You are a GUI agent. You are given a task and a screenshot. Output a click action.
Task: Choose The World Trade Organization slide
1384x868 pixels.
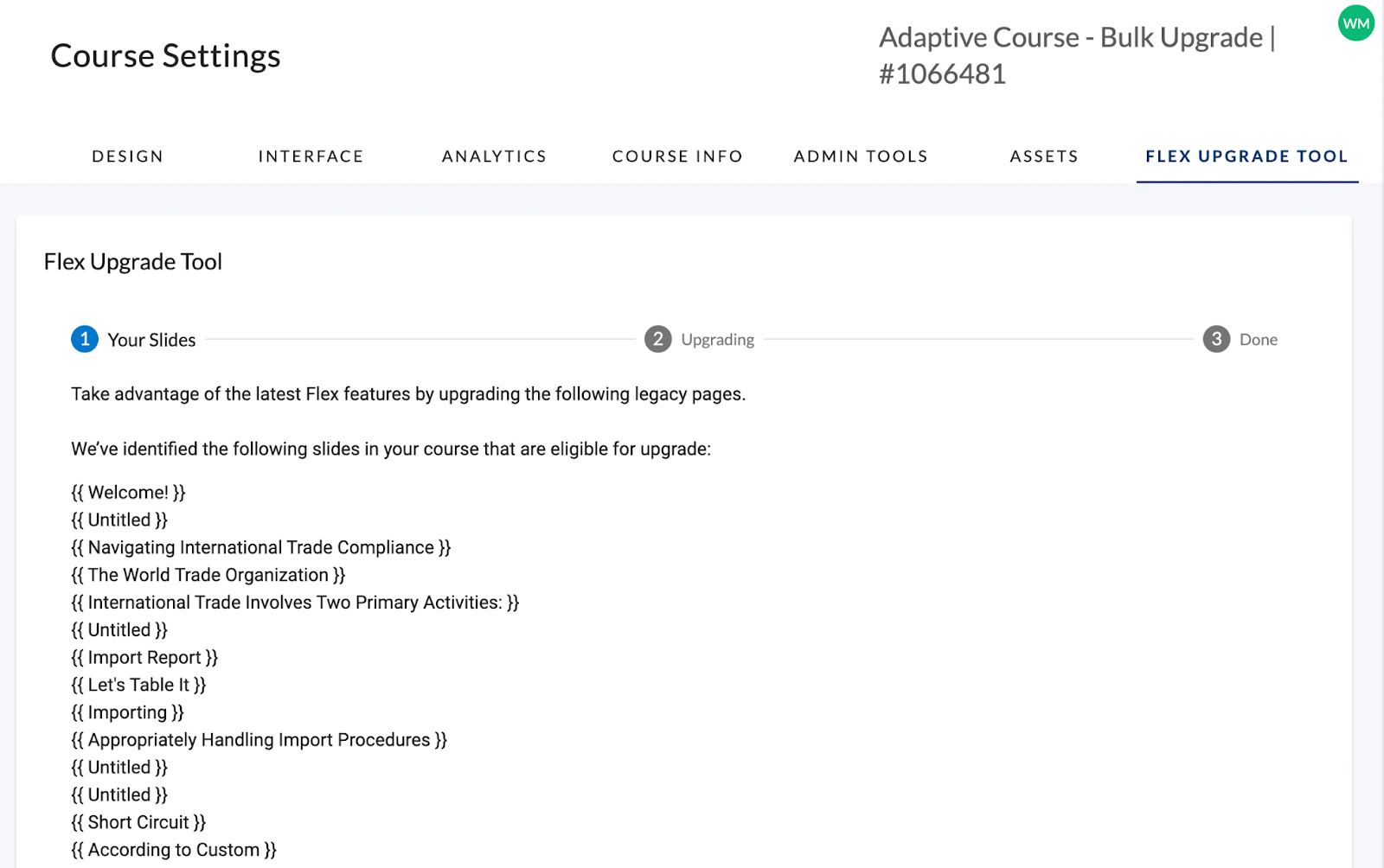tap(208, 576)
